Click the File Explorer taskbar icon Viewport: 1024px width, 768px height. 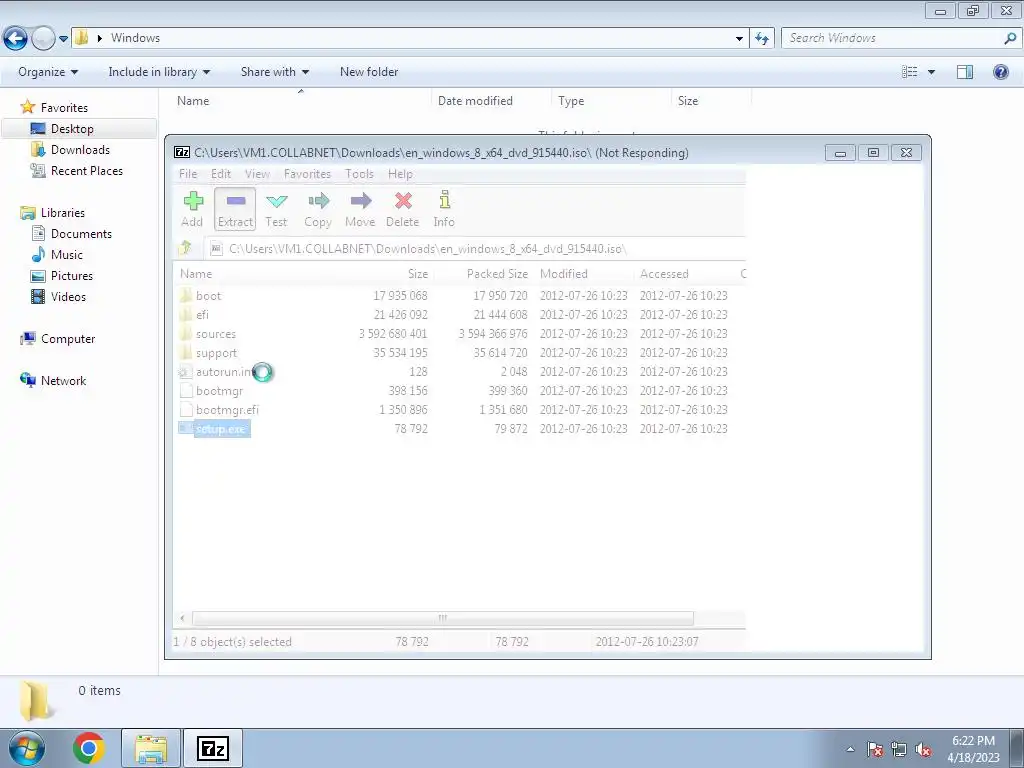[151, 748]
